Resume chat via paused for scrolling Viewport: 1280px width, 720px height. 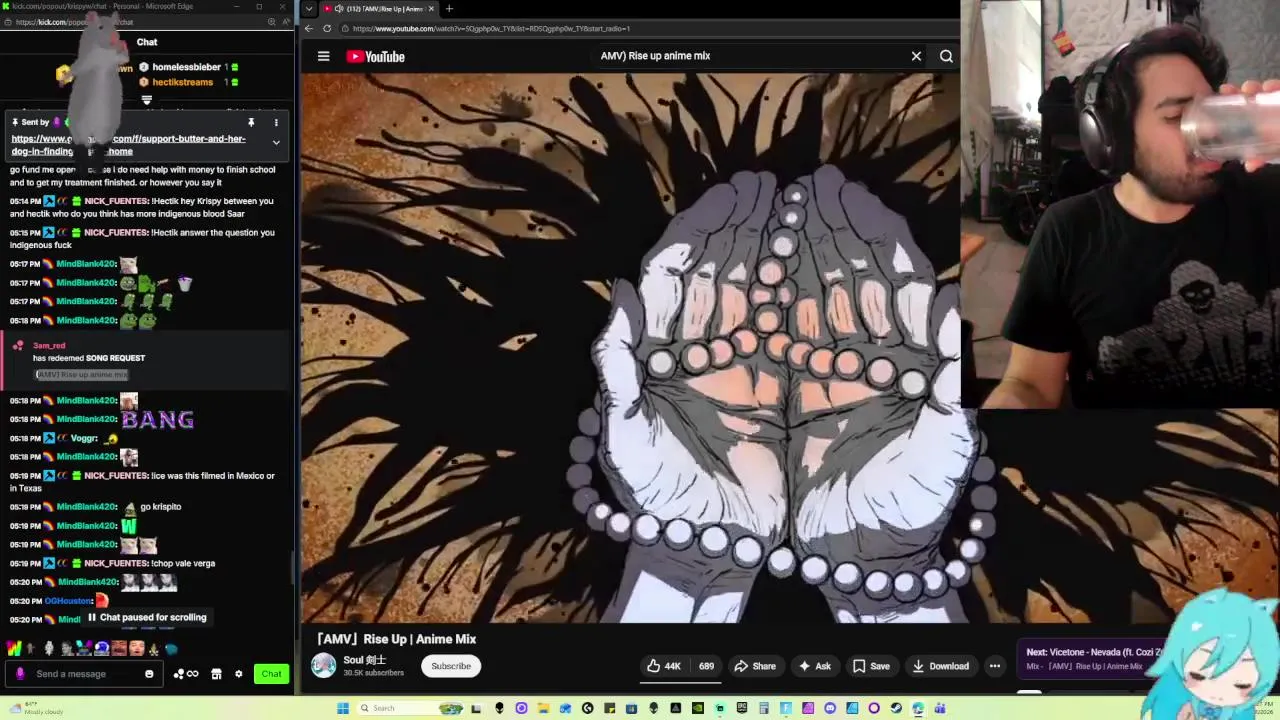(146, 617)
